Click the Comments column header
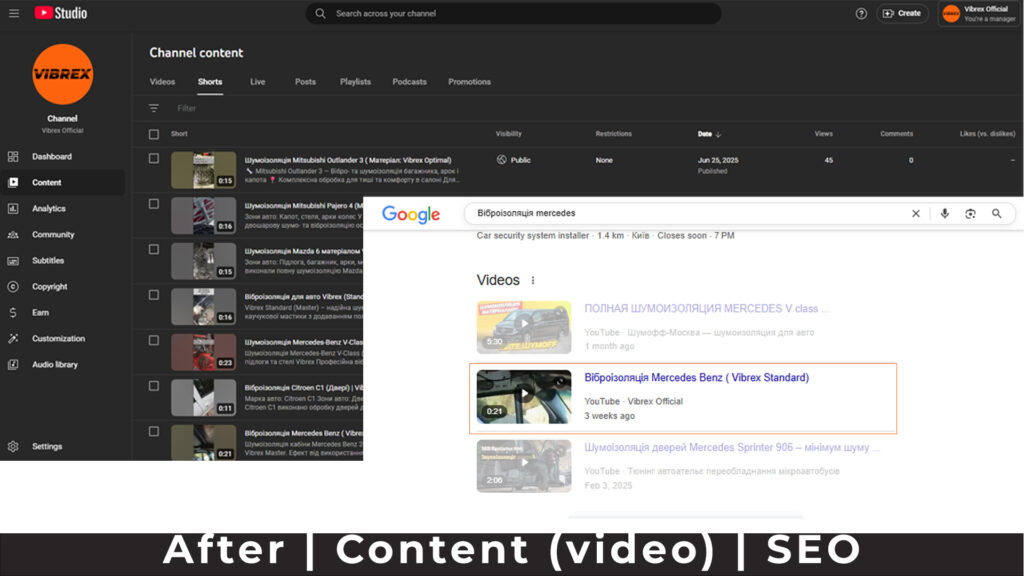Screen dimensions: 1024x576 [896, 134]
